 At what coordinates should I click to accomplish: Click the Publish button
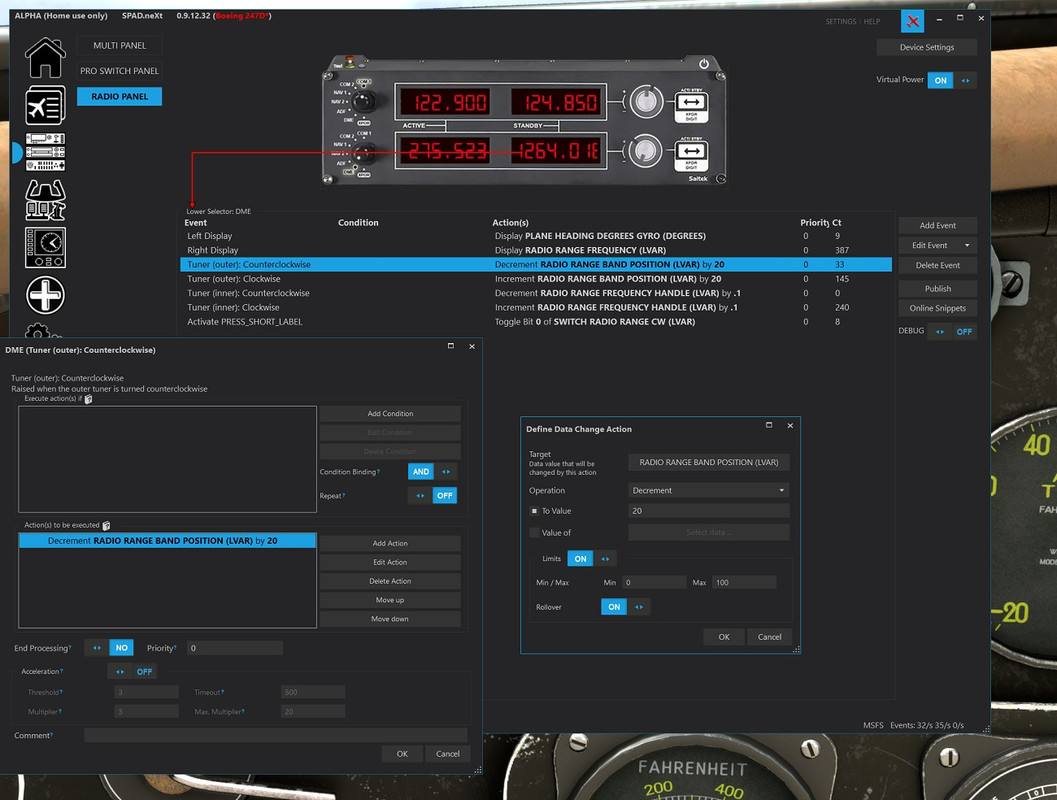pyautogui.click(x=938, y=288)
